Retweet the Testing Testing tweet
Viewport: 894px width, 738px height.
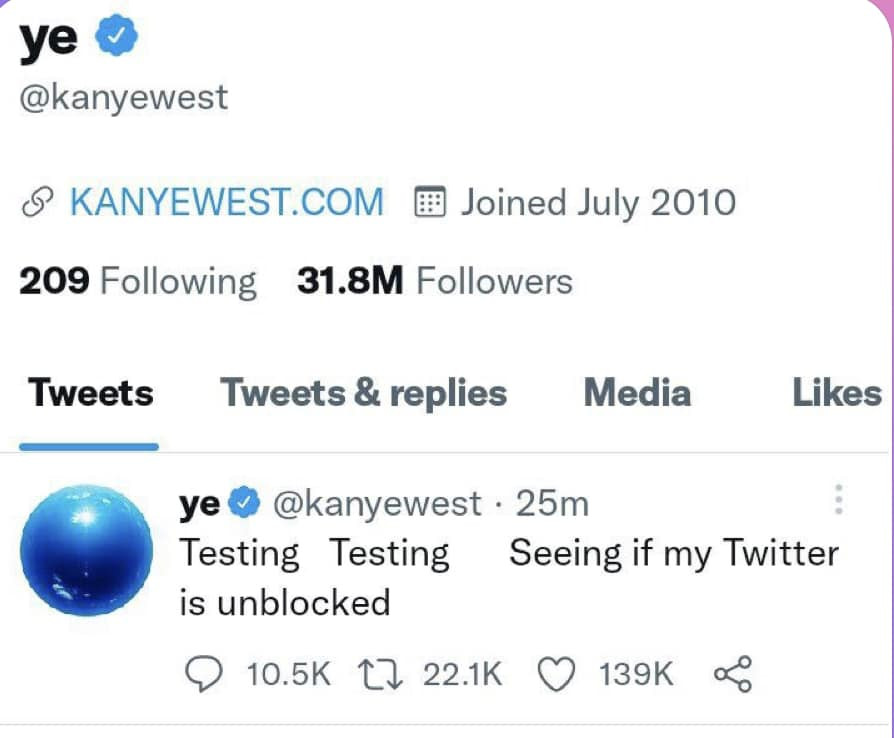tap(378, 675)
